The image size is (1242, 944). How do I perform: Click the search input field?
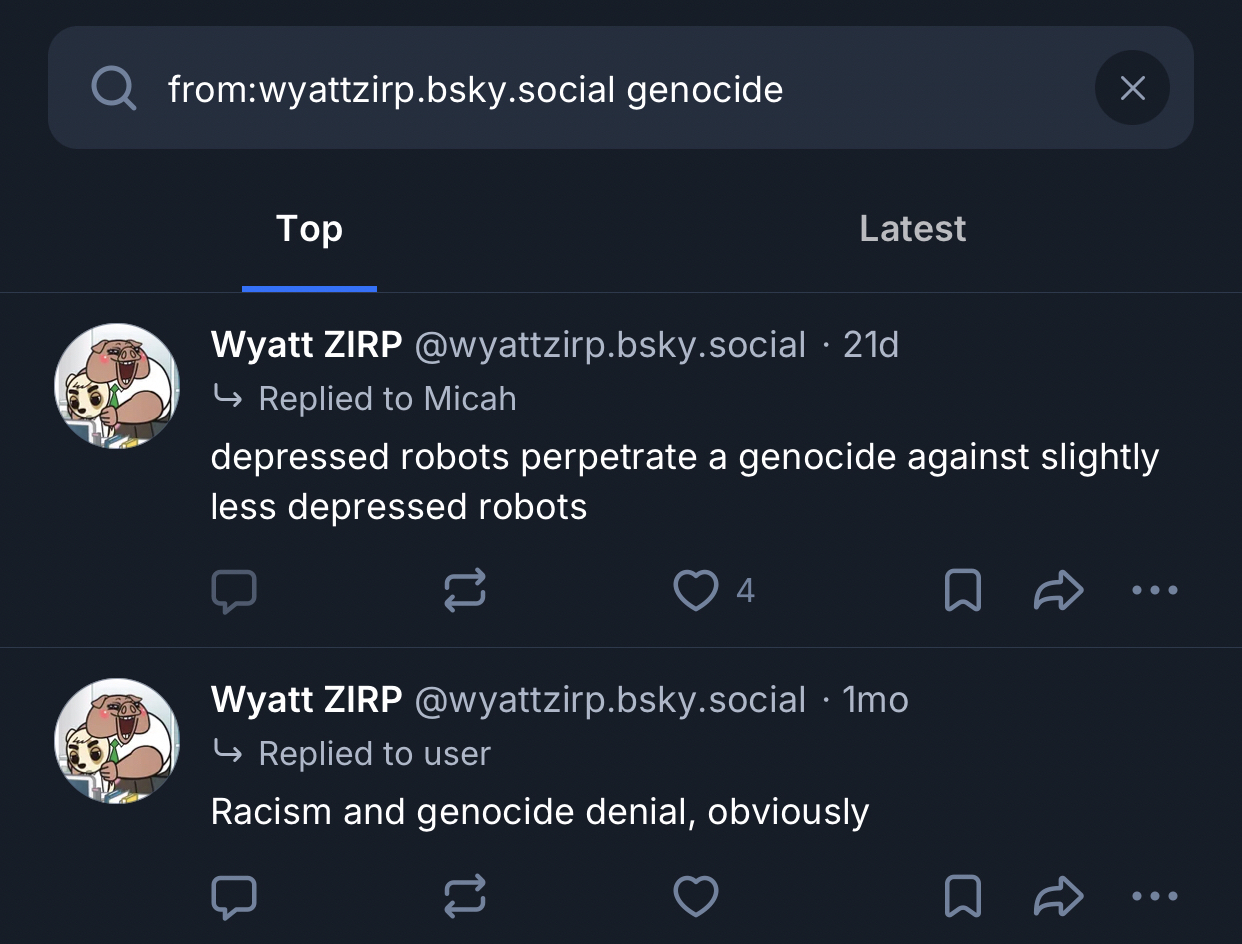coord(600,89)
